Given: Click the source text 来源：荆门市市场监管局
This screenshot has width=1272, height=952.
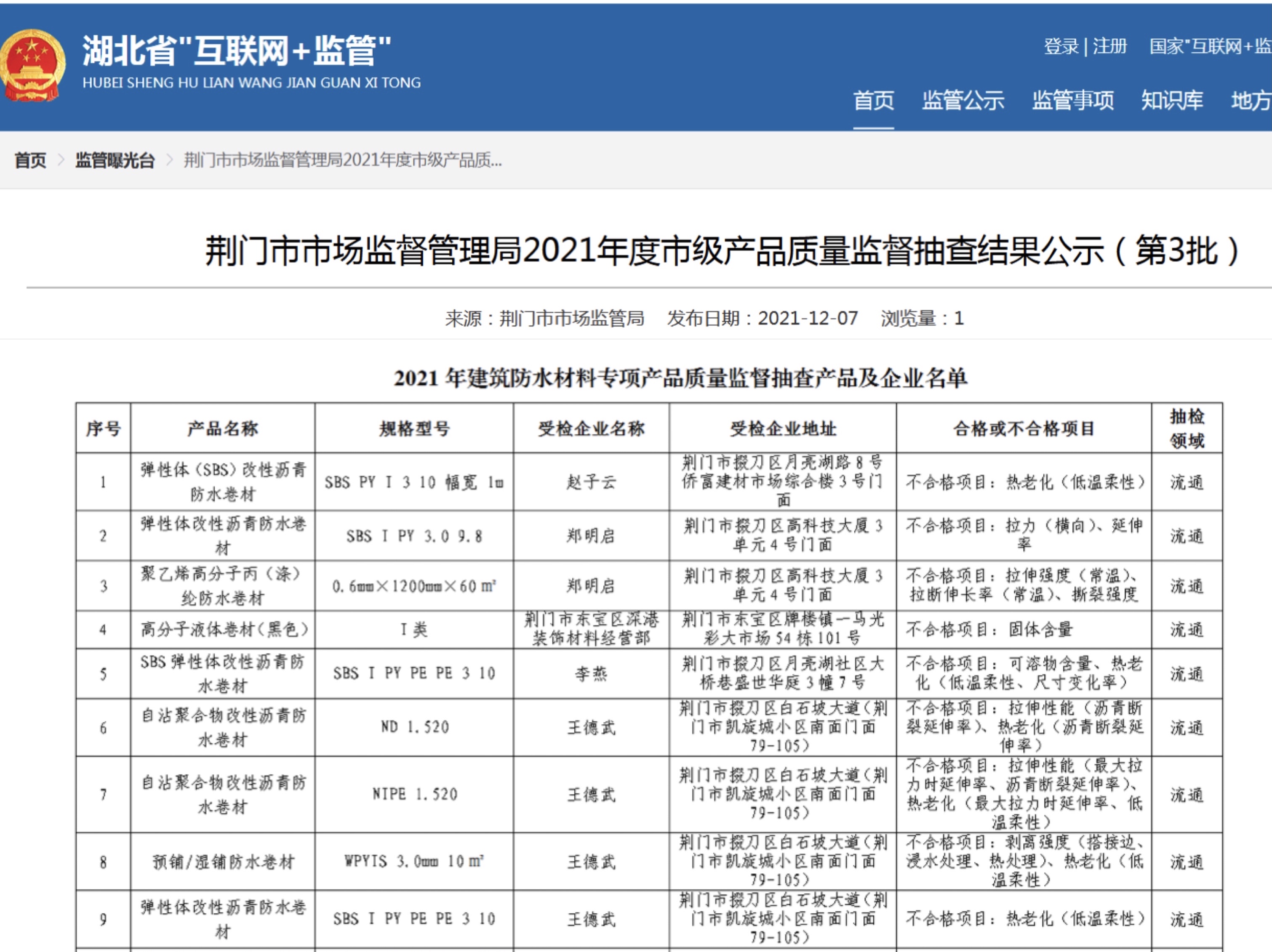Looking at the screenshot, I should 544,318.
